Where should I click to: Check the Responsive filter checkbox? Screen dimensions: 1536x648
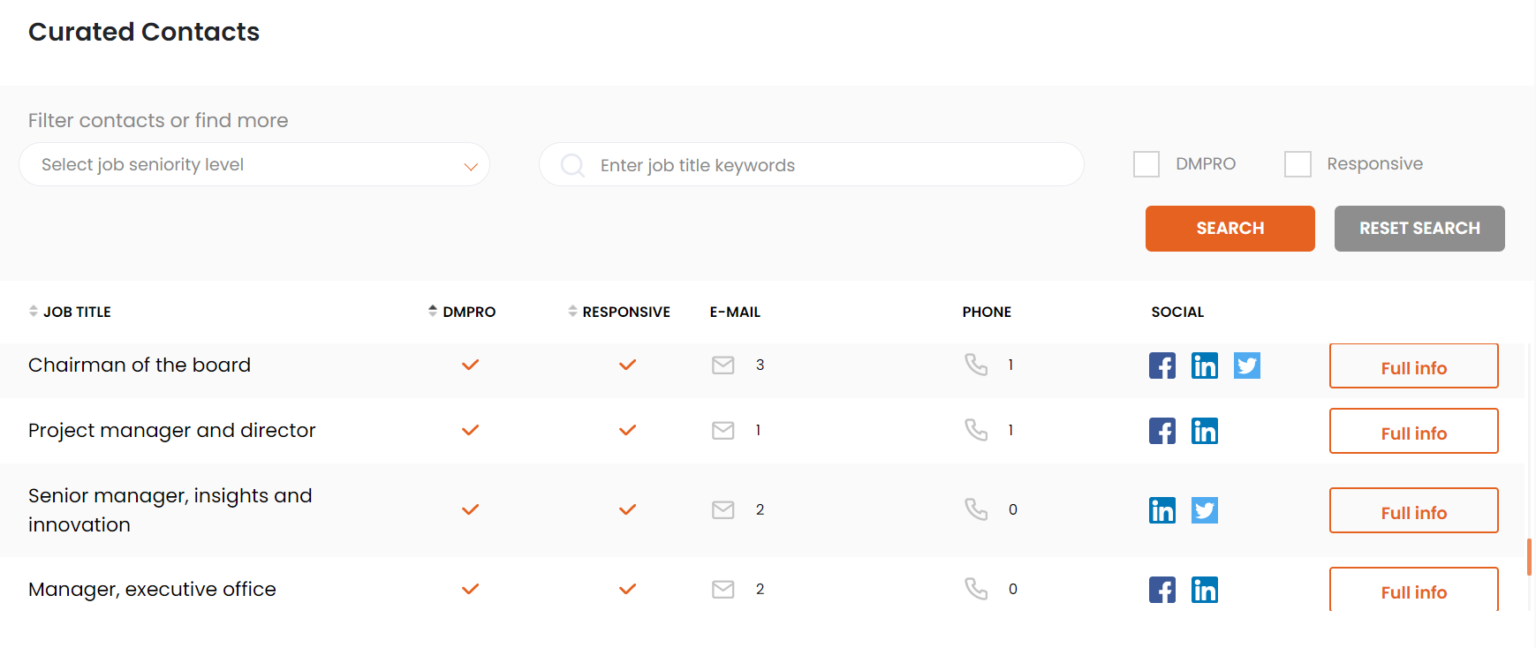pyautogui.click(x=1298, y=164)
